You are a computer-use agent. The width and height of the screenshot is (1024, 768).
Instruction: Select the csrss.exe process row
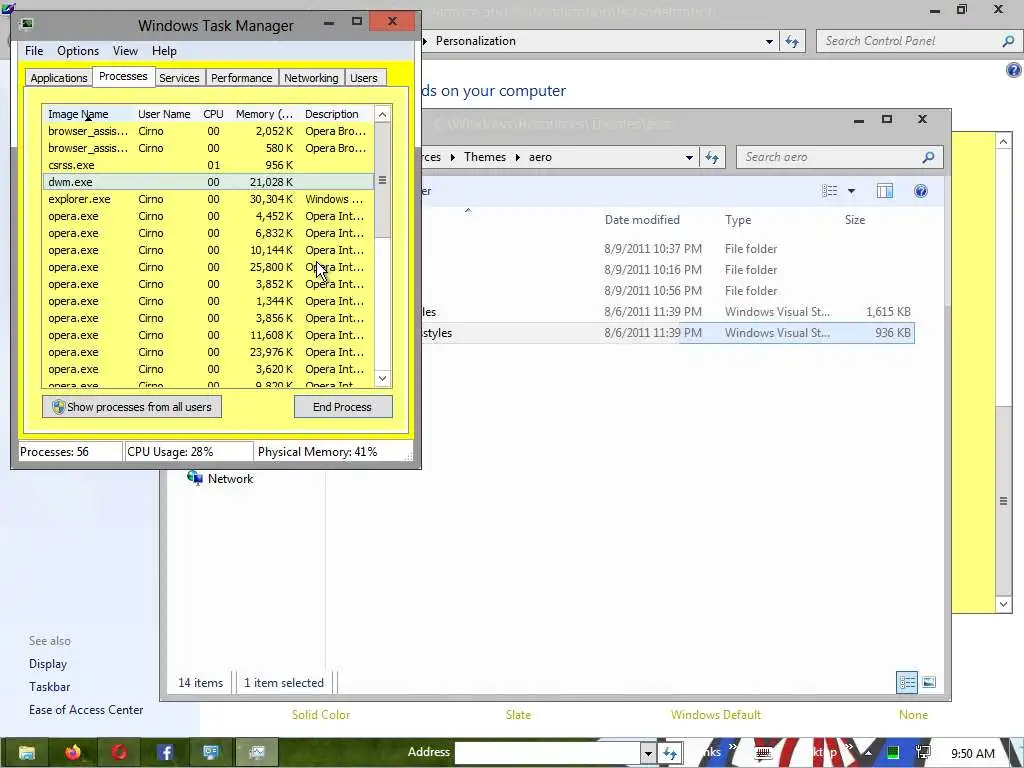(x=208, y=165)
